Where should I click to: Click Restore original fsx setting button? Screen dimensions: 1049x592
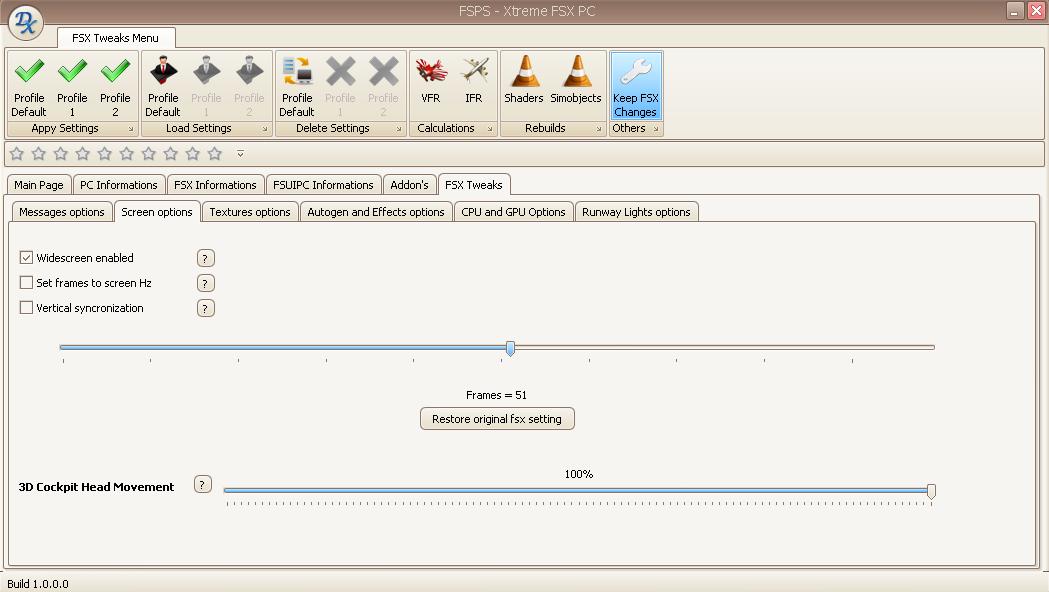pos(497,419)
